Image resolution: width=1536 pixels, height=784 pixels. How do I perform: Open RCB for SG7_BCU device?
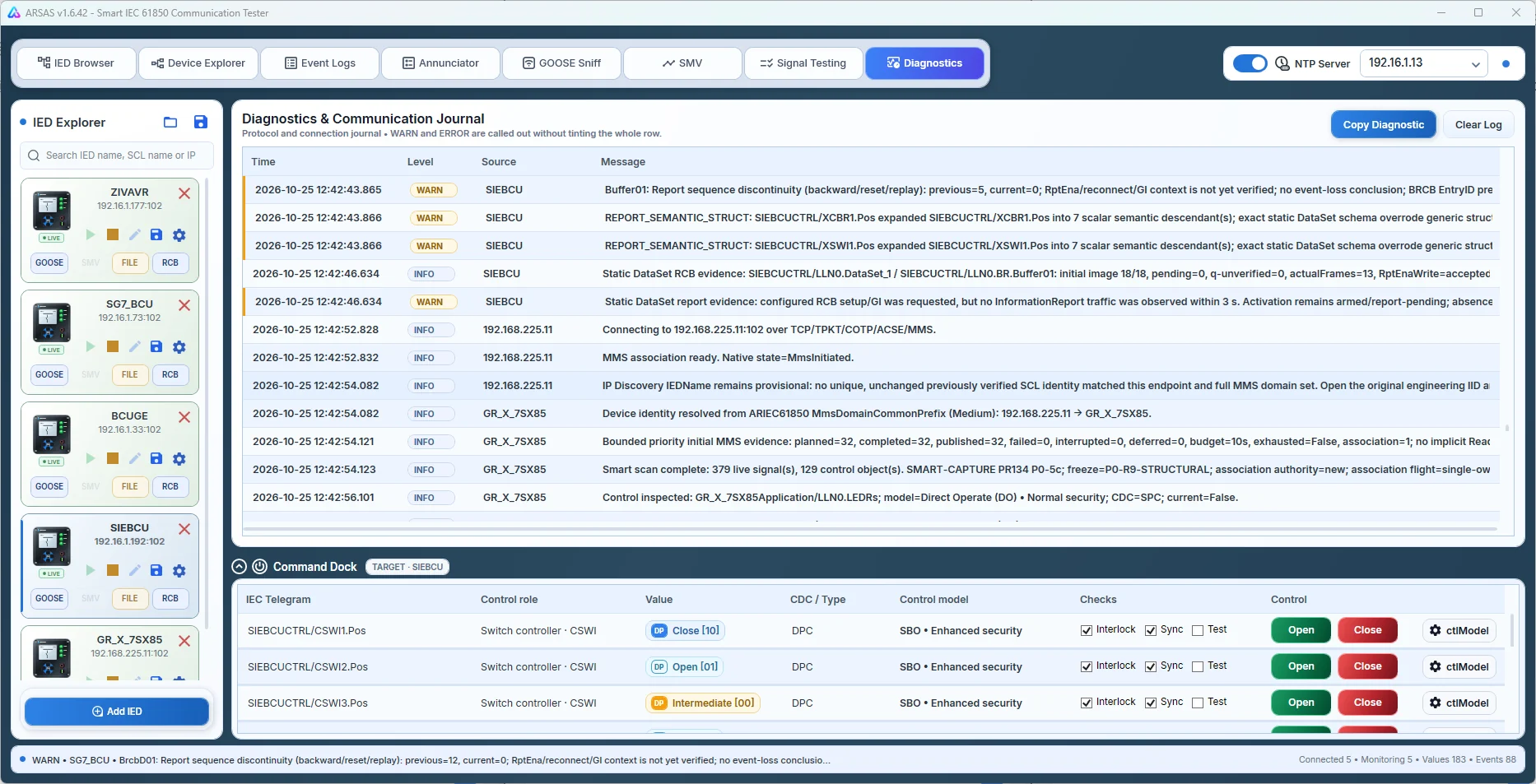pos(170,375)
